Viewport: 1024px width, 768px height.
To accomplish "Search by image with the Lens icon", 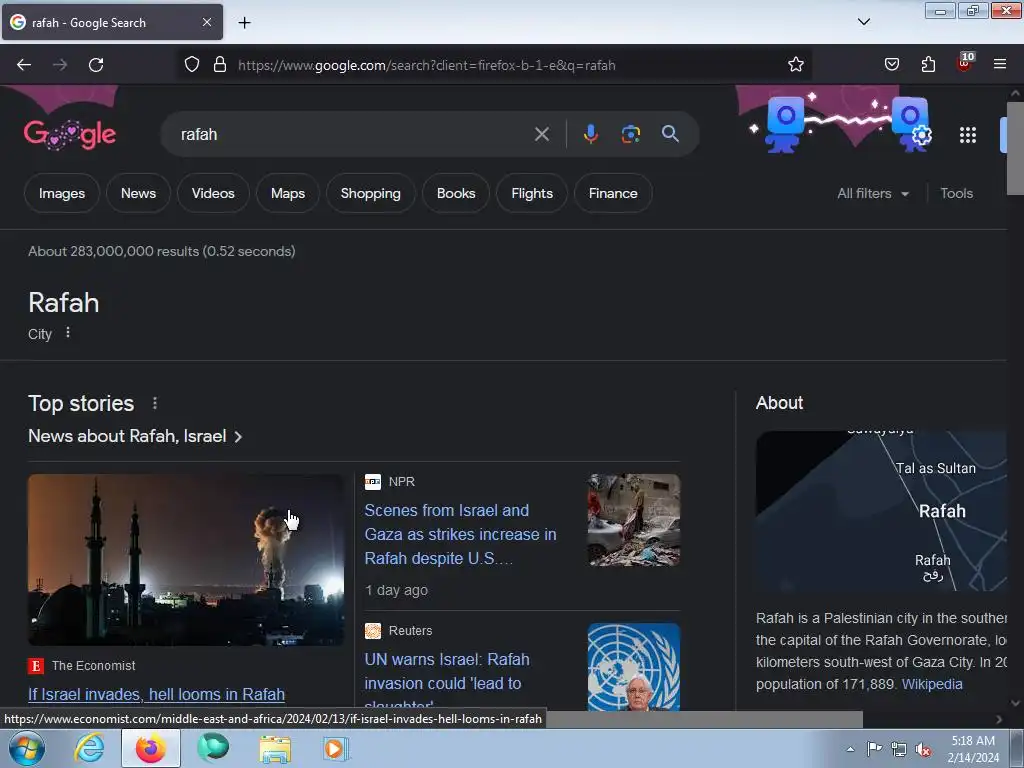I will (x=630, y=134).
